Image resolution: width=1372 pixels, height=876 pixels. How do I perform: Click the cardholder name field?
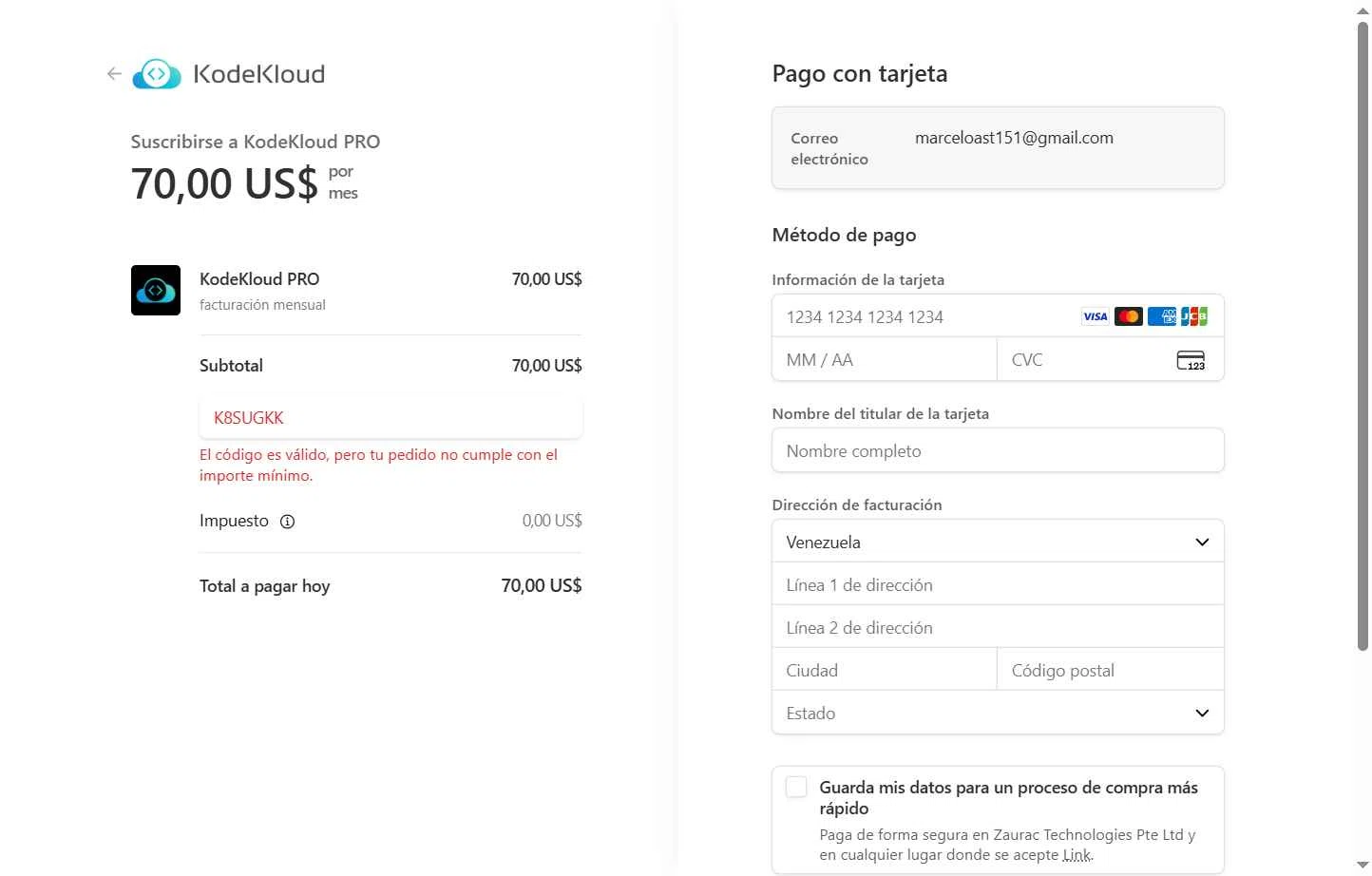tap(998, 451)
